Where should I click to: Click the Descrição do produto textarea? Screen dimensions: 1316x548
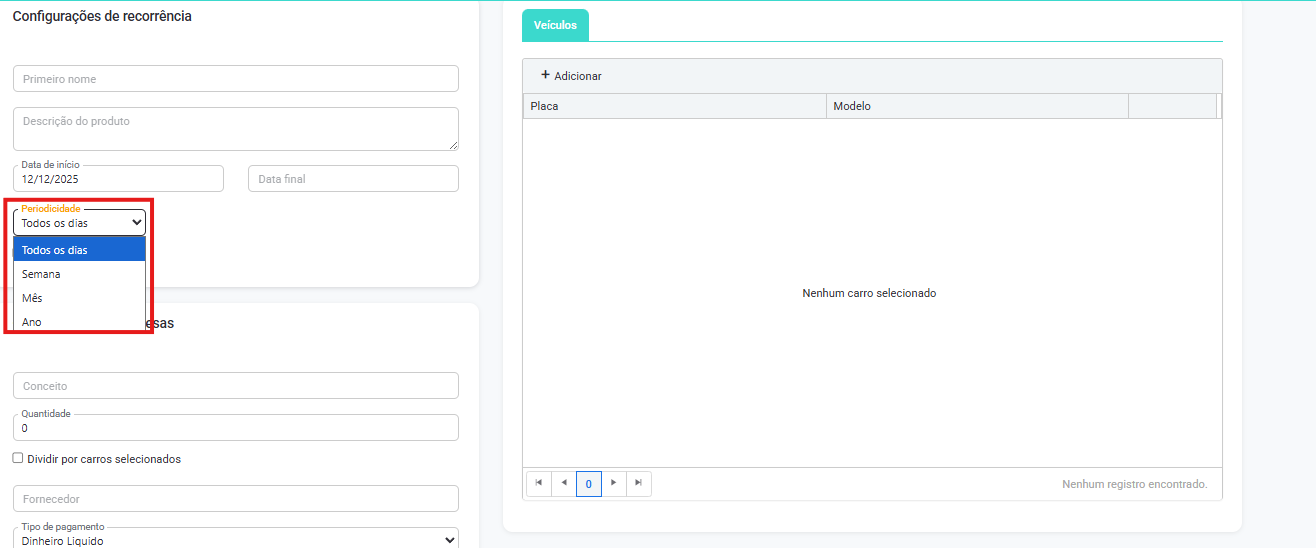236,129
